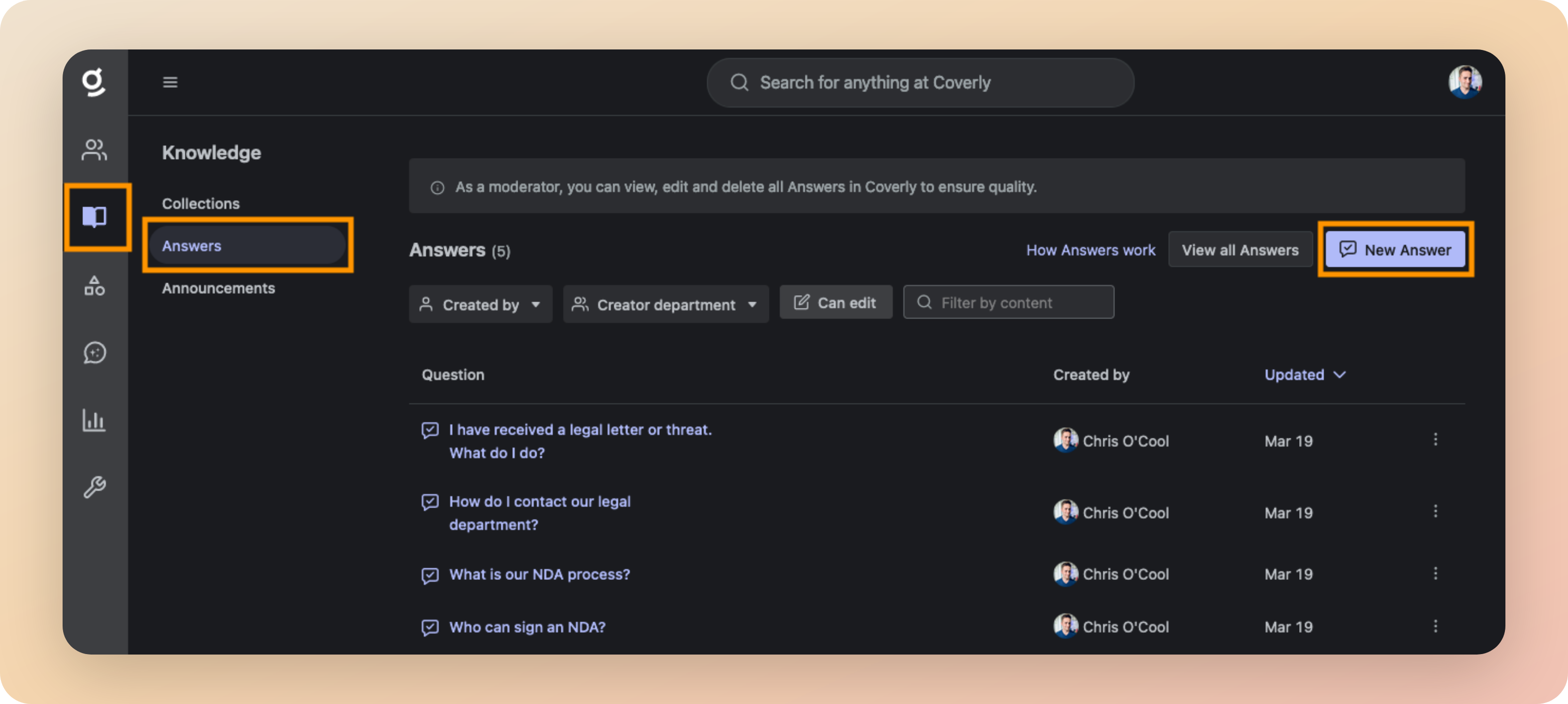
Task: Open user profile avatar at top right
Action: pos(1465,82)
